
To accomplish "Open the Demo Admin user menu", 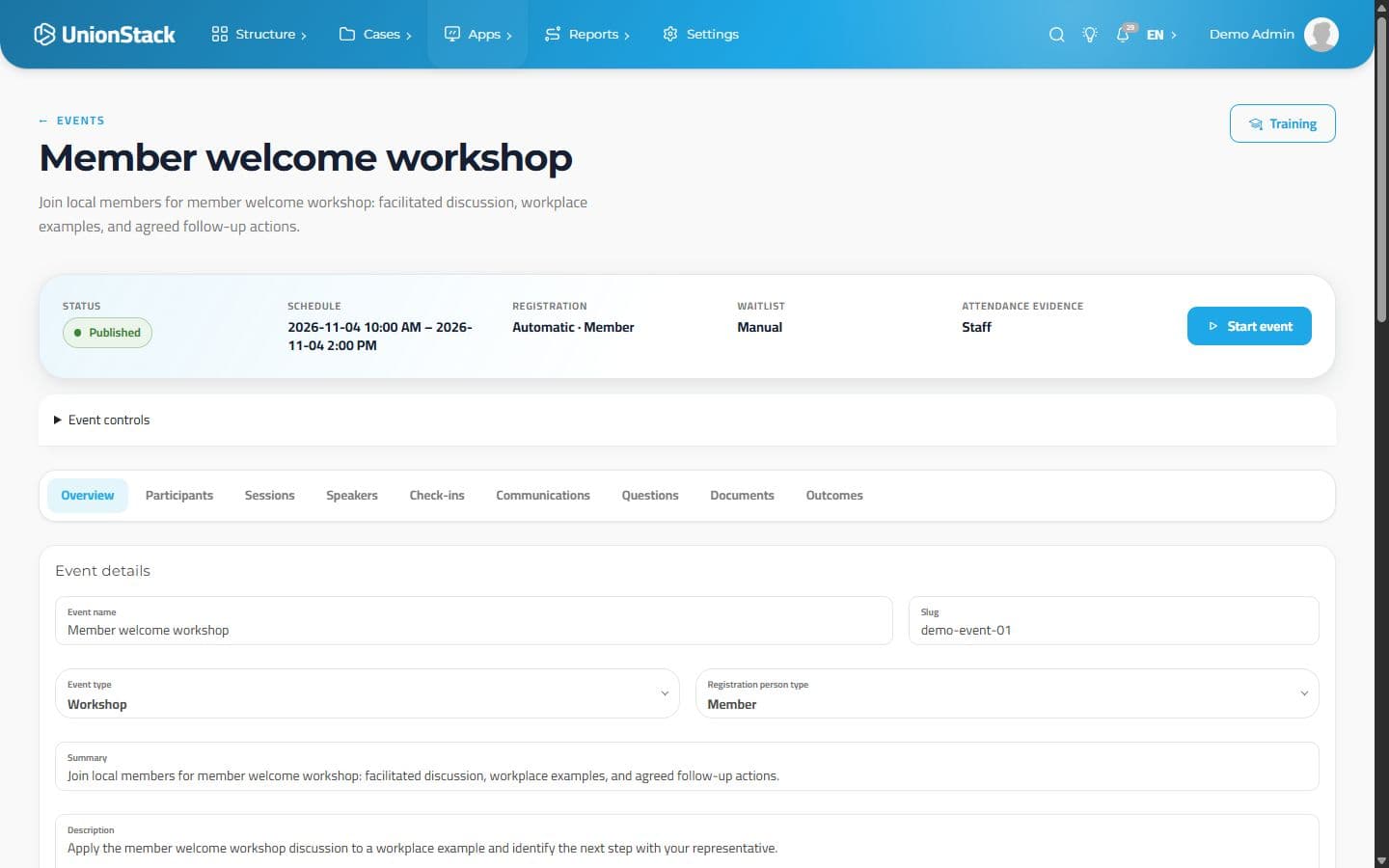I will (1273, 34).
